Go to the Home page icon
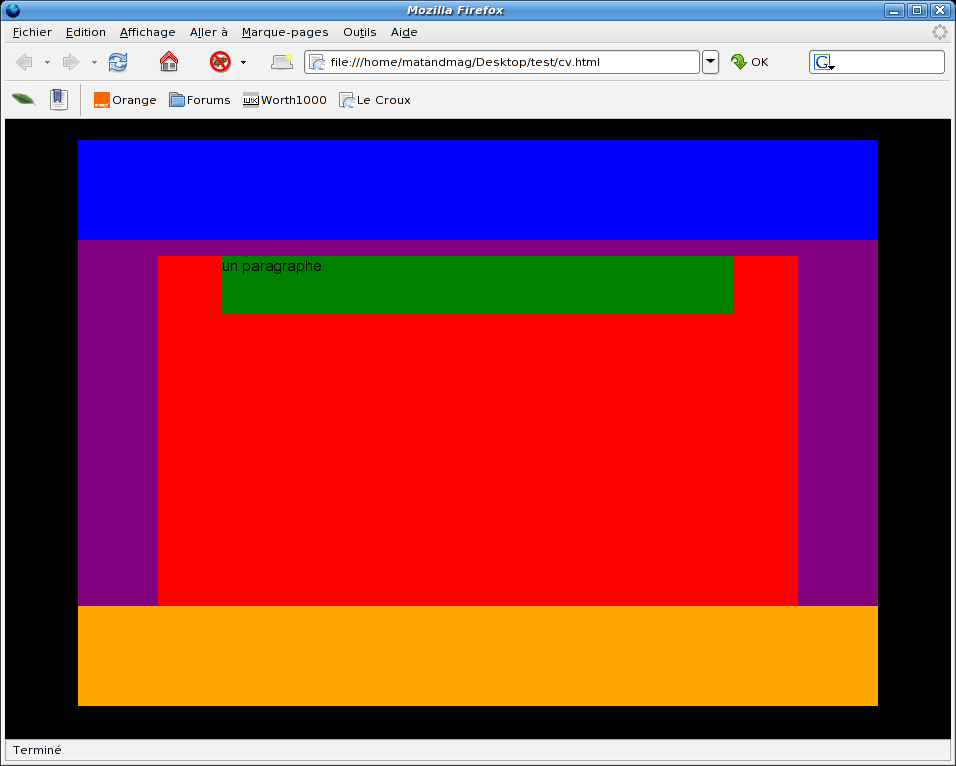Screen dimensions: 956x766 click(x=169, y=62)
